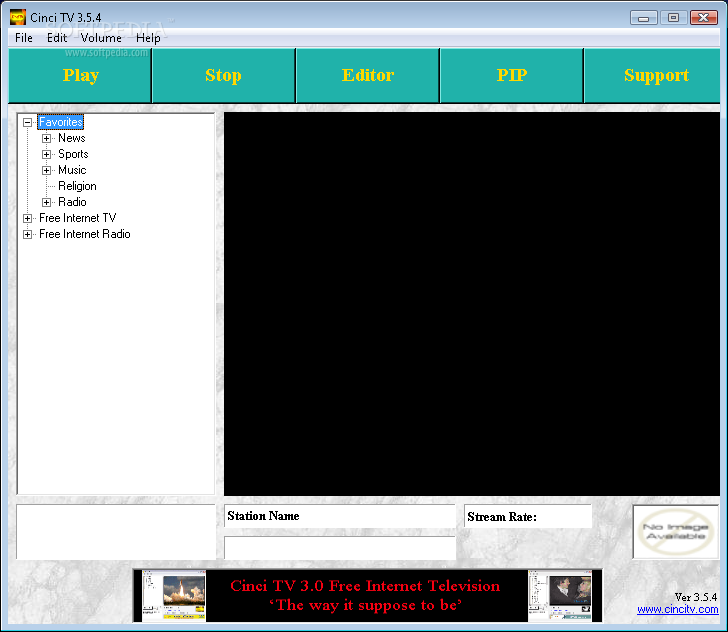Click the Play button

(80, 76)
